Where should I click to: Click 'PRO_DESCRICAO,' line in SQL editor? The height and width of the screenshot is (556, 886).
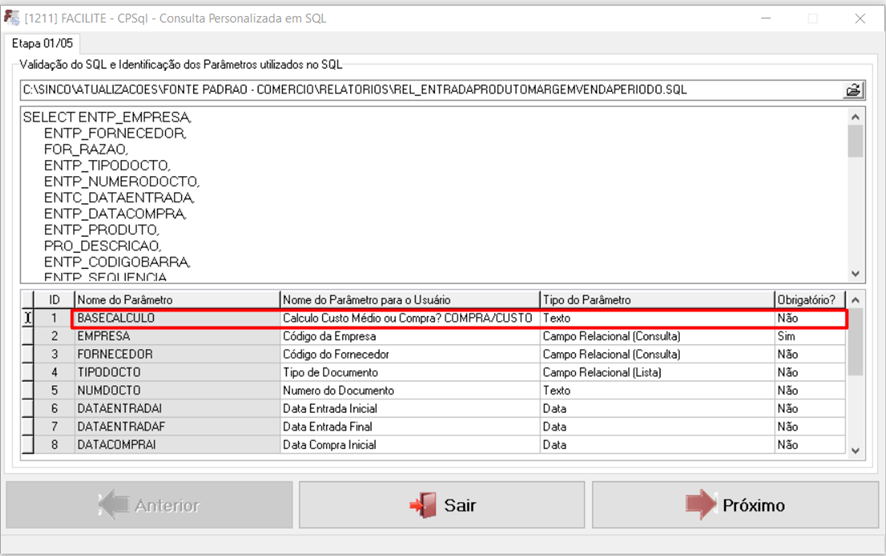coord(102,246)
